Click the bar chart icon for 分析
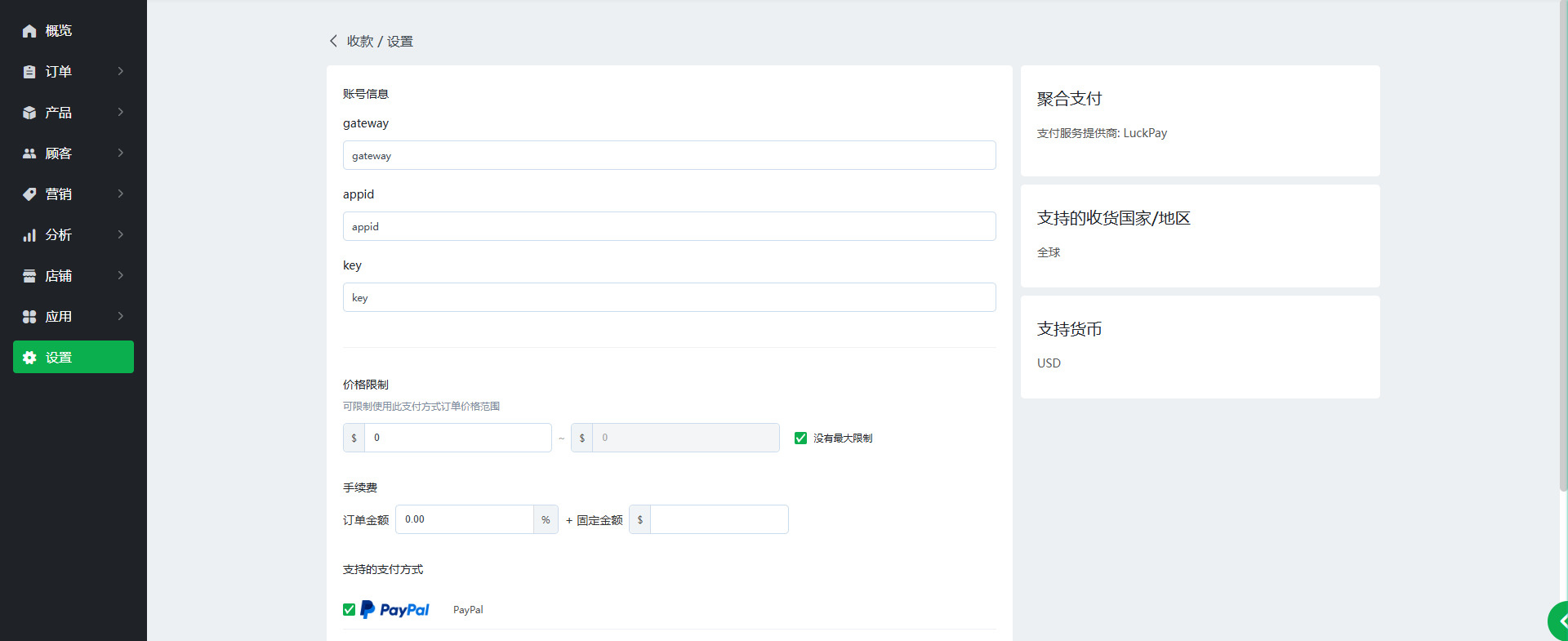 [29, 235]
